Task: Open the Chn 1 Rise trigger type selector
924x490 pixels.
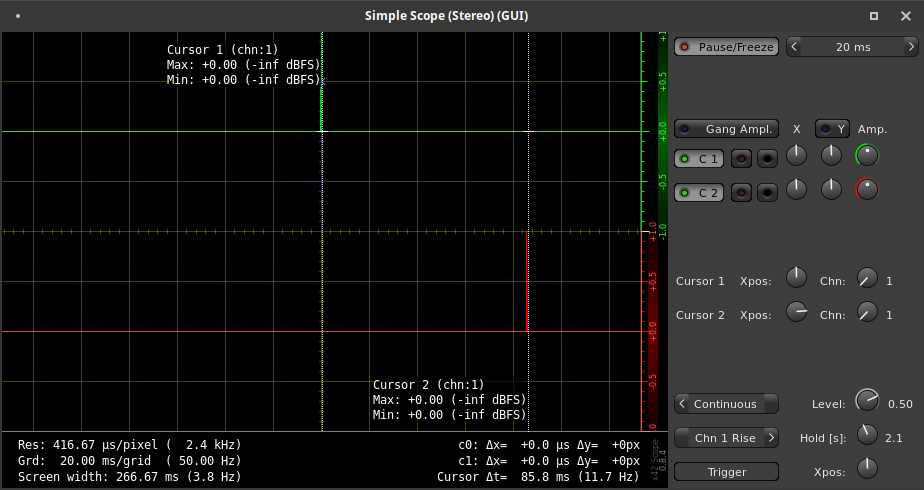Action: (726, 438)
